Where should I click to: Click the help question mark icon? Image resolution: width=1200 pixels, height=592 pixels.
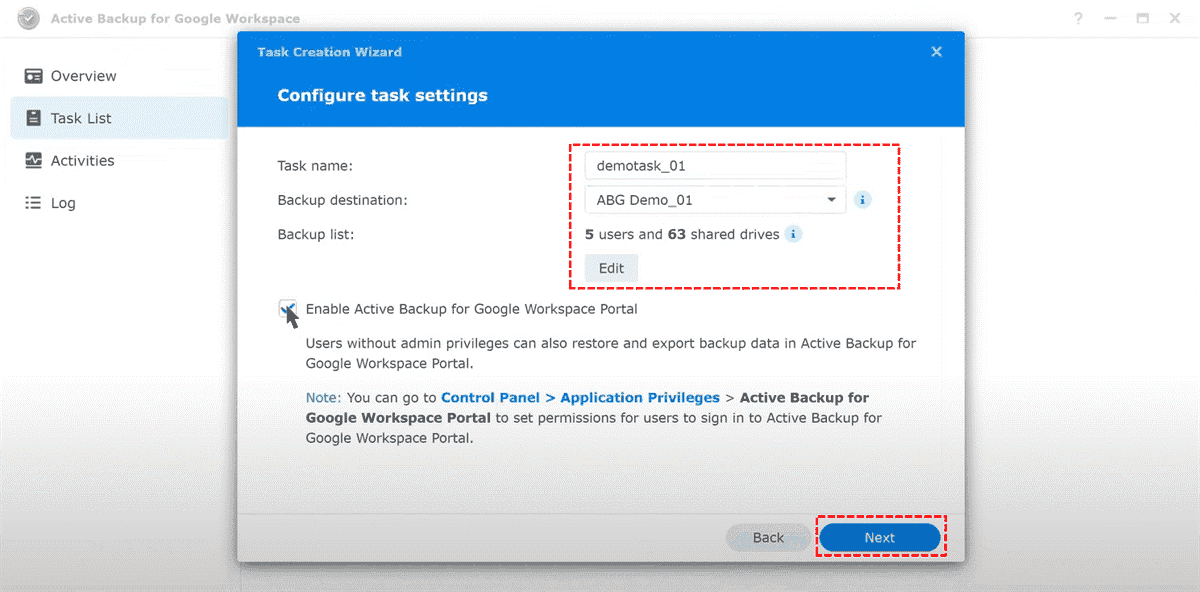click(x=1079, y=19)
